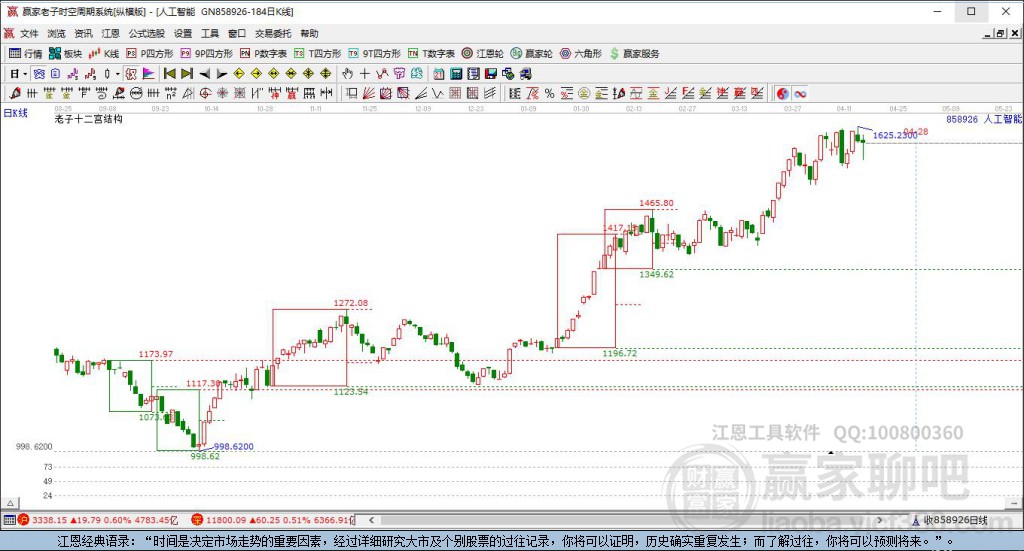1024x551 pixels.
Task: Select the crosshair cursor tool
Action: tap(364, 74)
